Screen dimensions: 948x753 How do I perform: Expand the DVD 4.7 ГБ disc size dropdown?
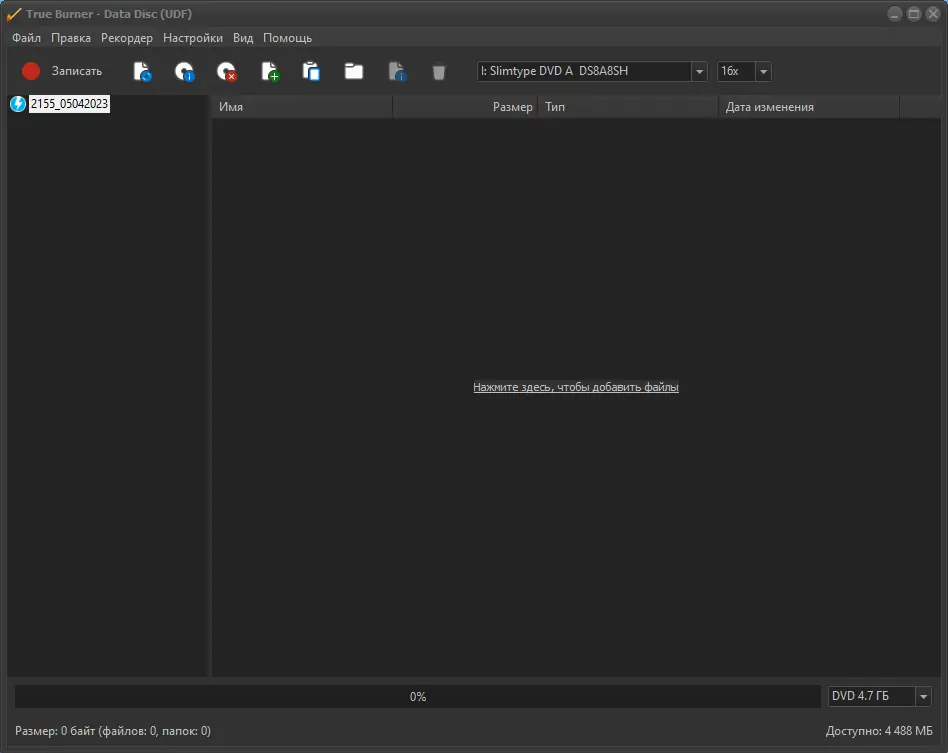click(x=923, y=697)
